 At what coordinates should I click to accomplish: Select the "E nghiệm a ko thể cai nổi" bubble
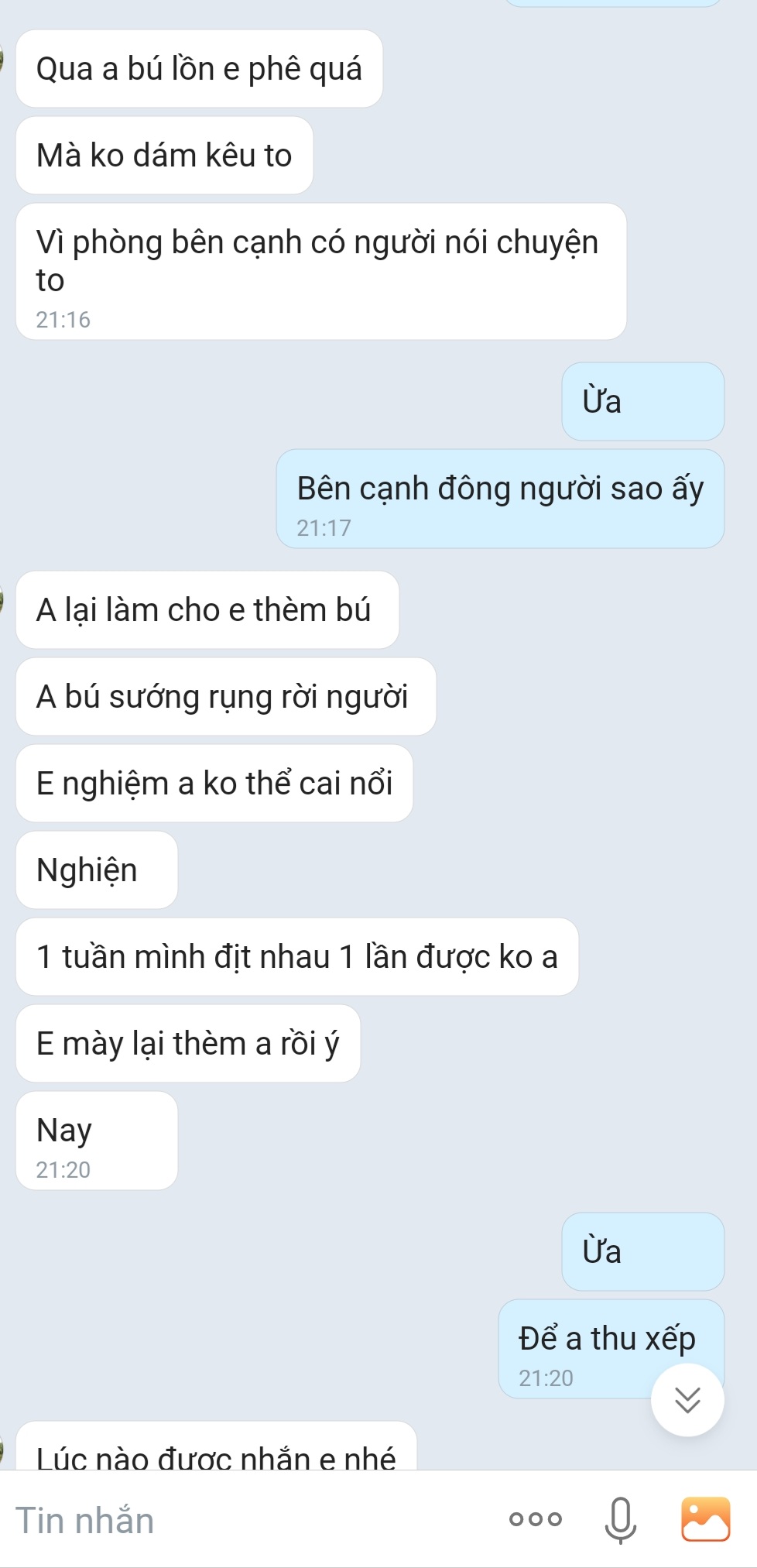point(214,784)
